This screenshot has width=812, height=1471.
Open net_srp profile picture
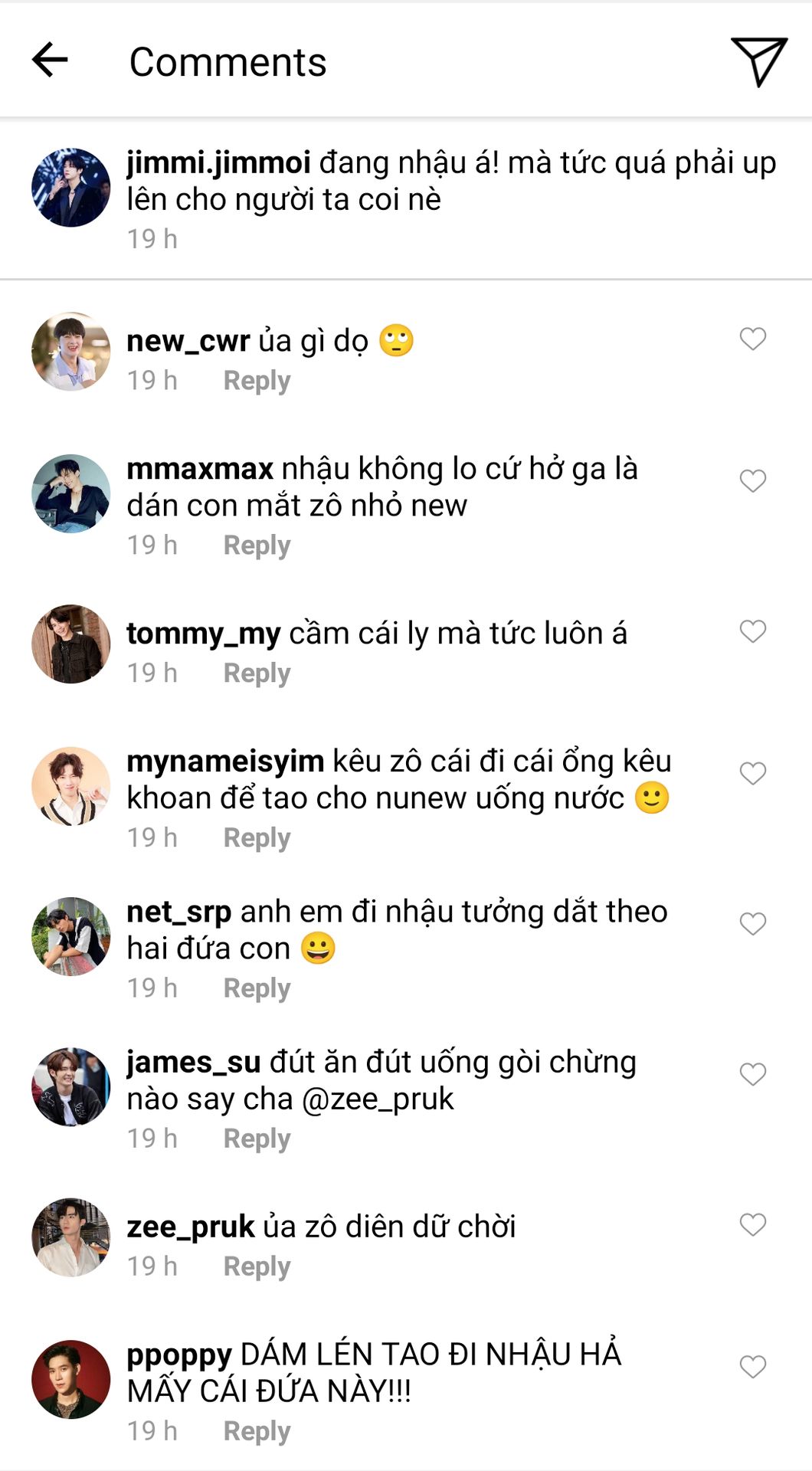click(70, 936)
